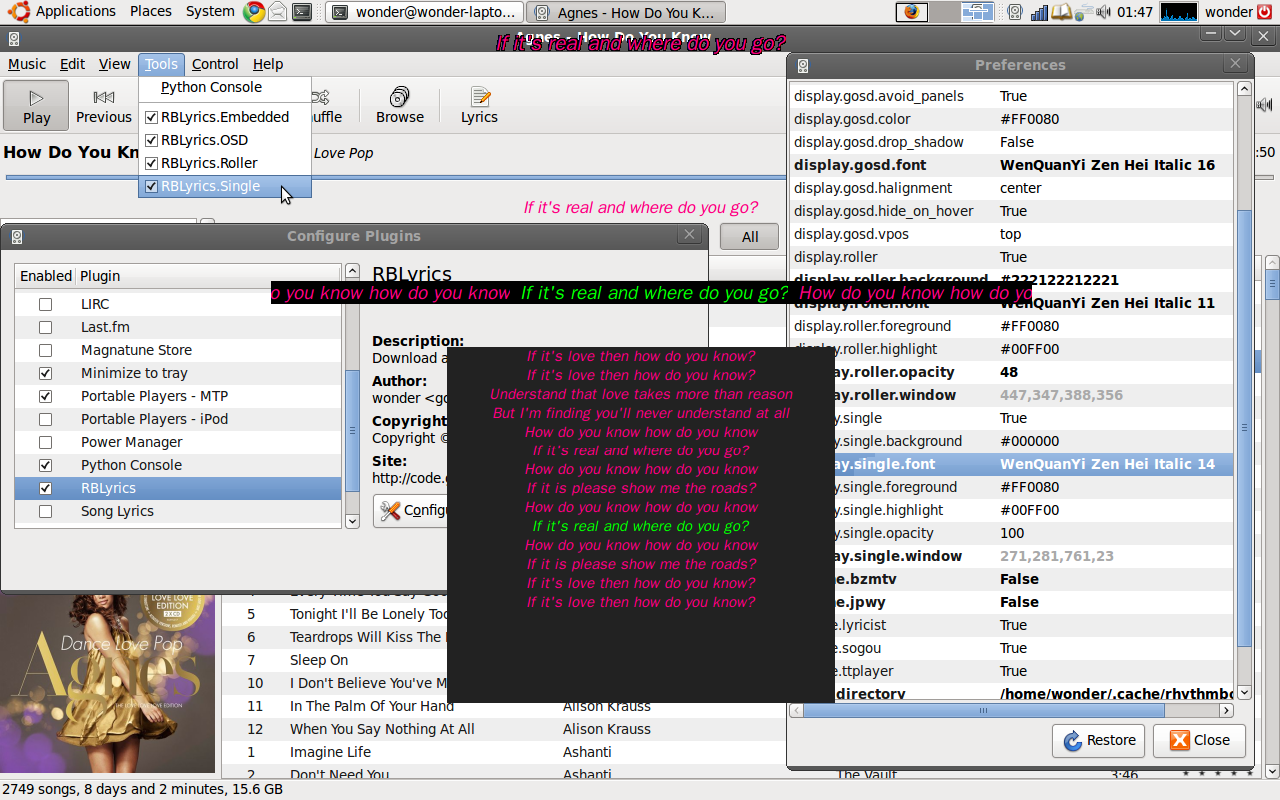Launch Google Chrome from top panel
Screen dimensions: 1280x800
[x=253, y=12]
